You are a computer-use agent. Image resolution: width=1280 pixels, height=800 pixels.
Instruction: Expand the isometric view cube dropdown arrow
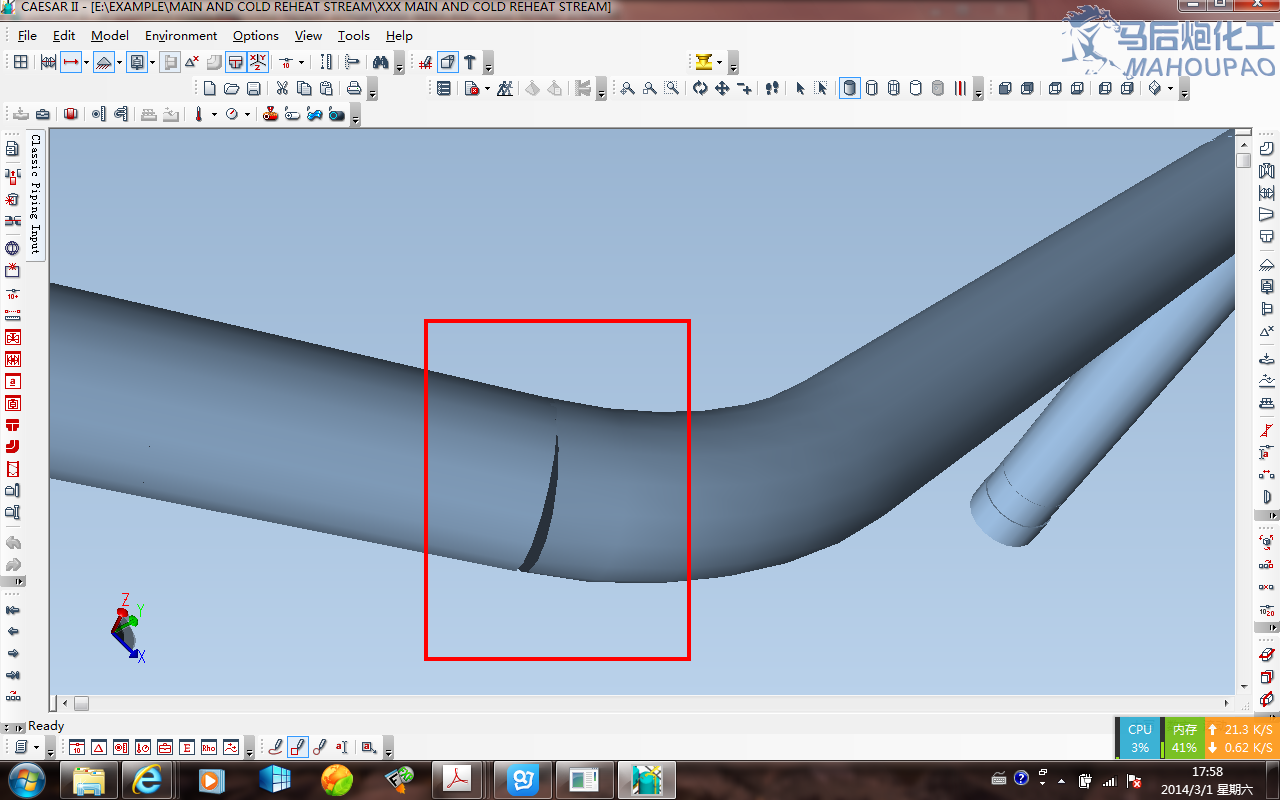tap(1170, 88)
